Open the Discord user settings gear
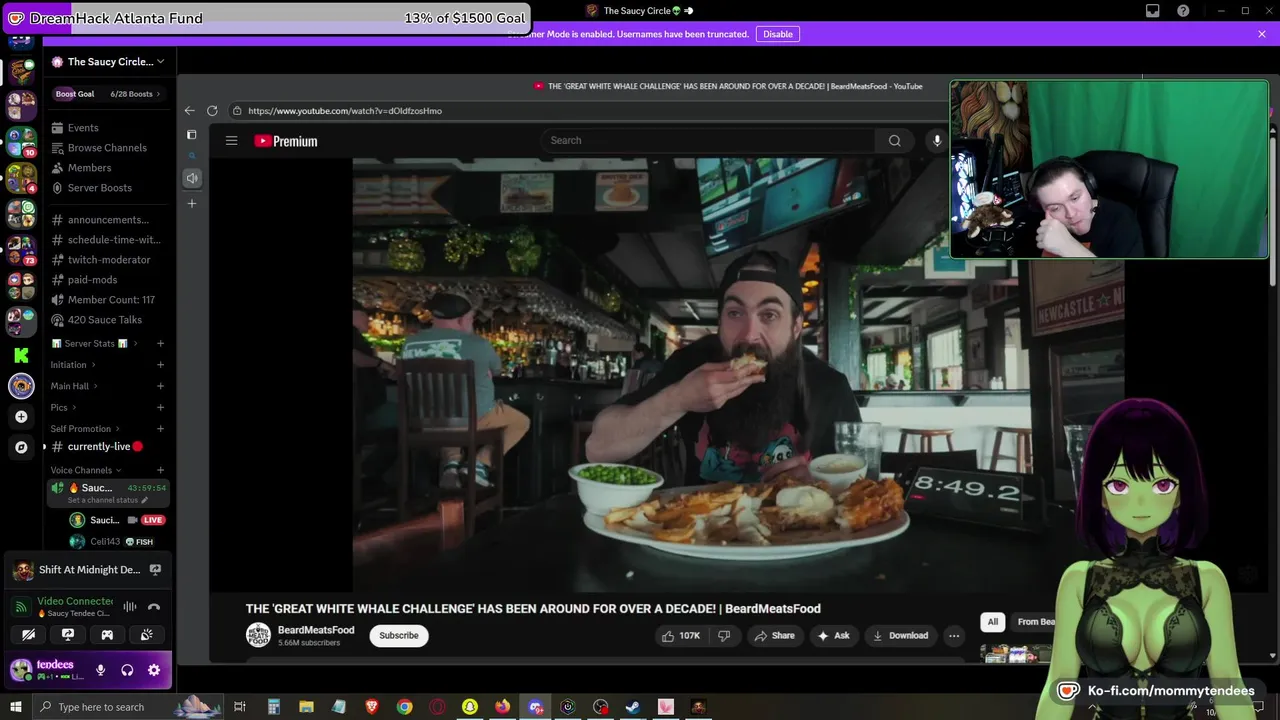Screen dimensions: 1280x720 pyautogui.click(x=154, y=670)
